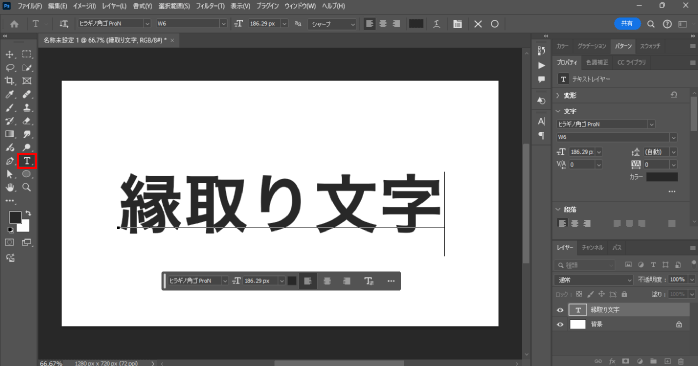Click more options dots in 文字 section
698x366 pixels.
click(x=672, y=191)
